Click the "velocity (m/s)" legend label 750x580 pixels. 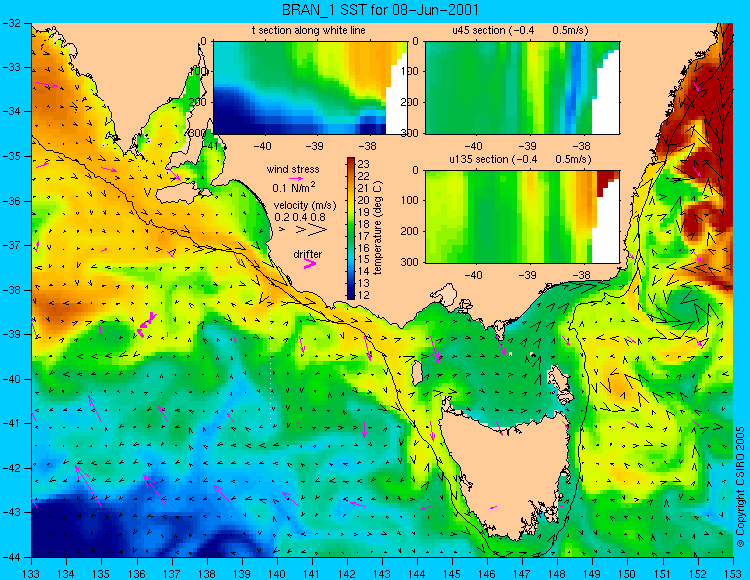click(x=305, y=205)
